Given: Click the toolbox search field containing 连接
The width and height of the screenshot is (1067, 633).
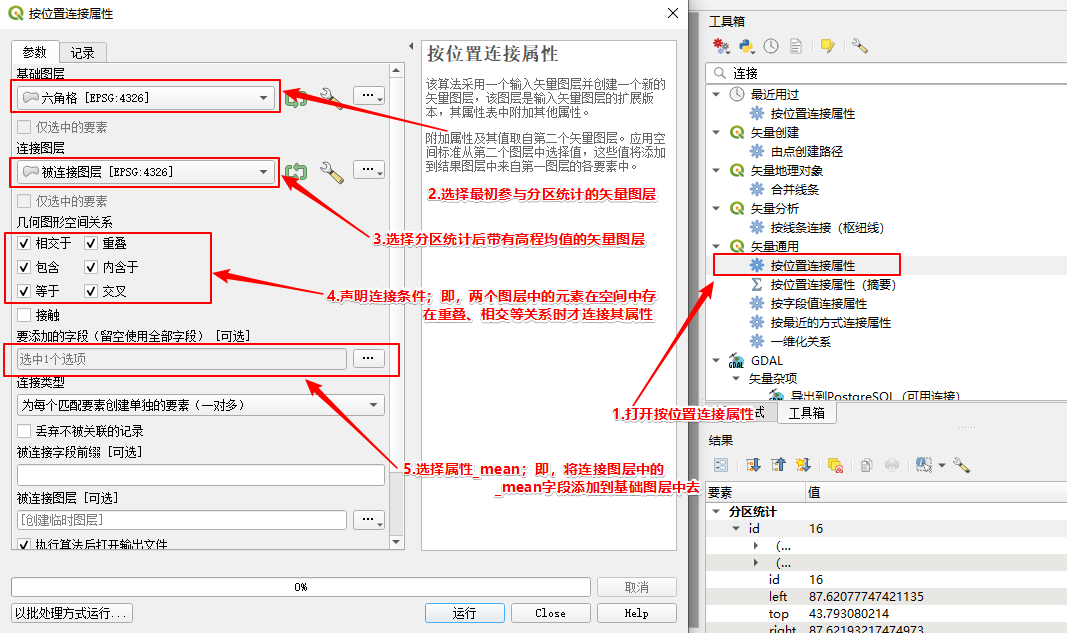Looking at the screenshot, I should coord(890,73).
